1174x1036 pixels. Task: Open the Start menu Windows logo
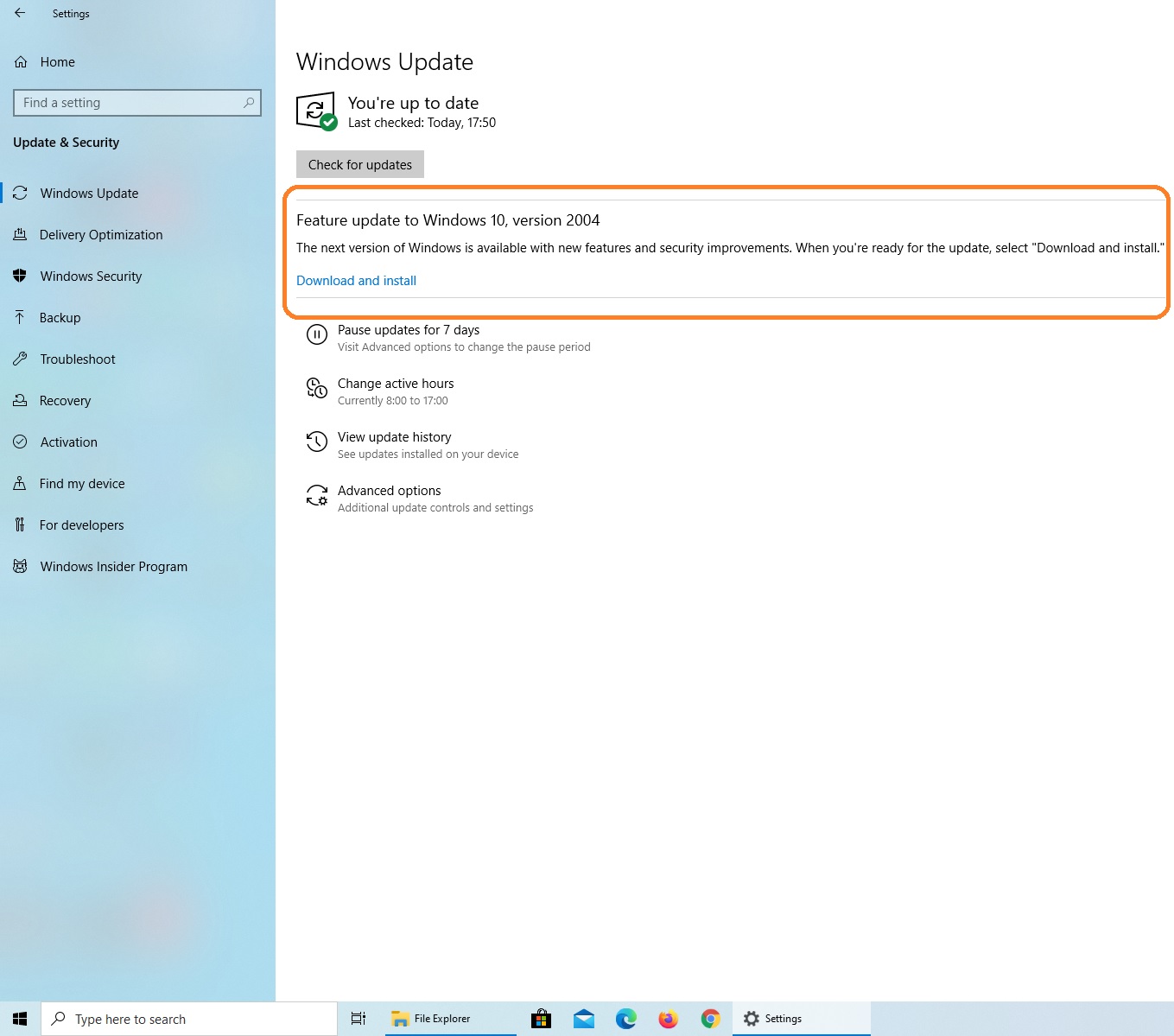(x=20, y=1020)
